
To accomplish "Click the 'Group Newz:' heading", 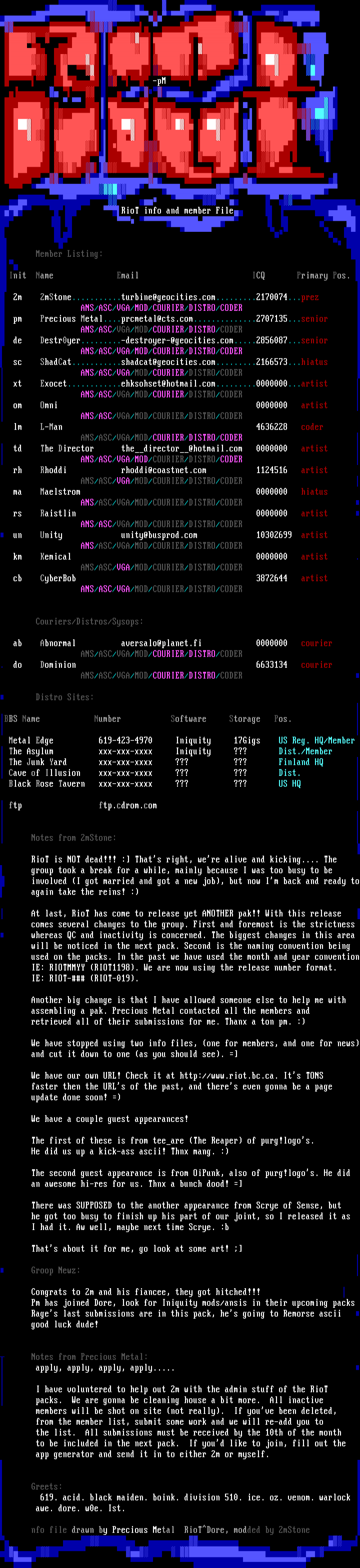I will 55,1270.
